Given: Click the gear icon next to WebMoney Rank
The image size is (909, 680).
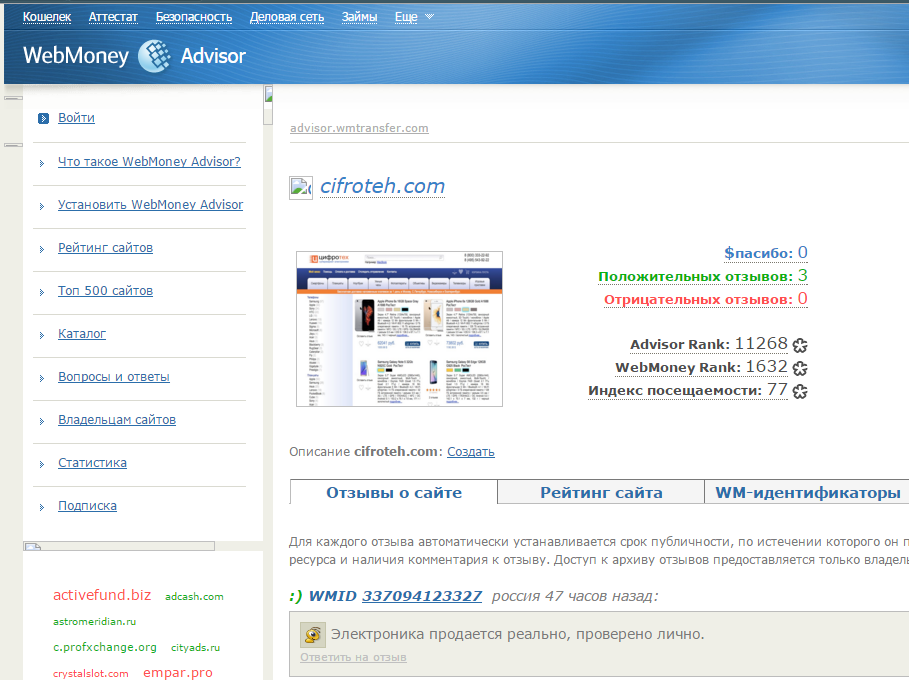Looking at the screenshot, I should coord(800,368).
